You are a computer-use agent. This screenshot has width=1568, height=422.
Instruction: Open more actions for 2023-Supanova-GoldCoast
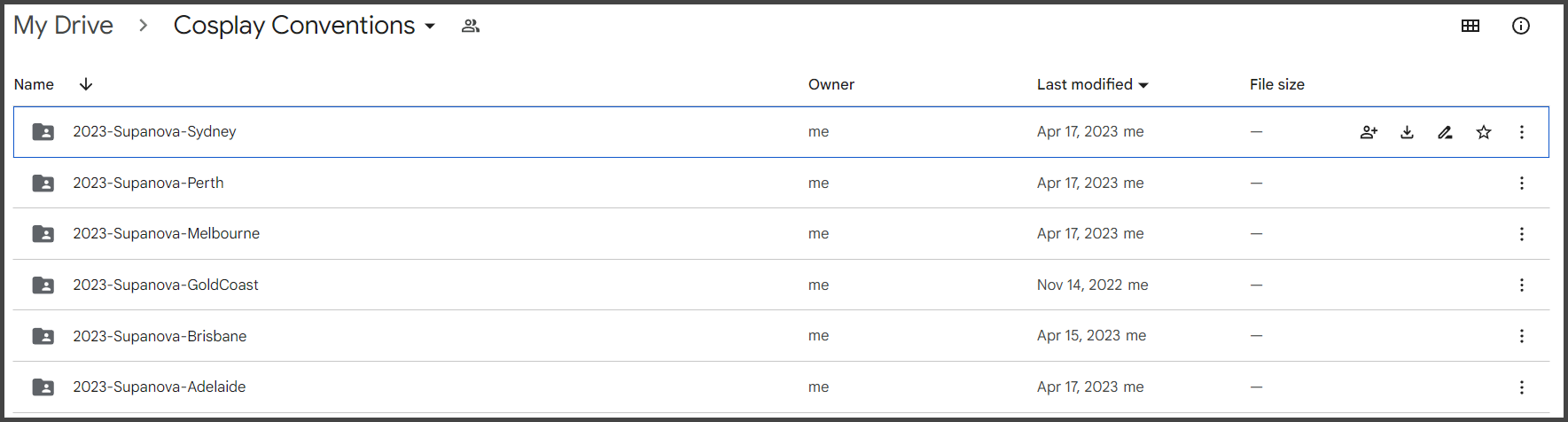[1522, 285]
